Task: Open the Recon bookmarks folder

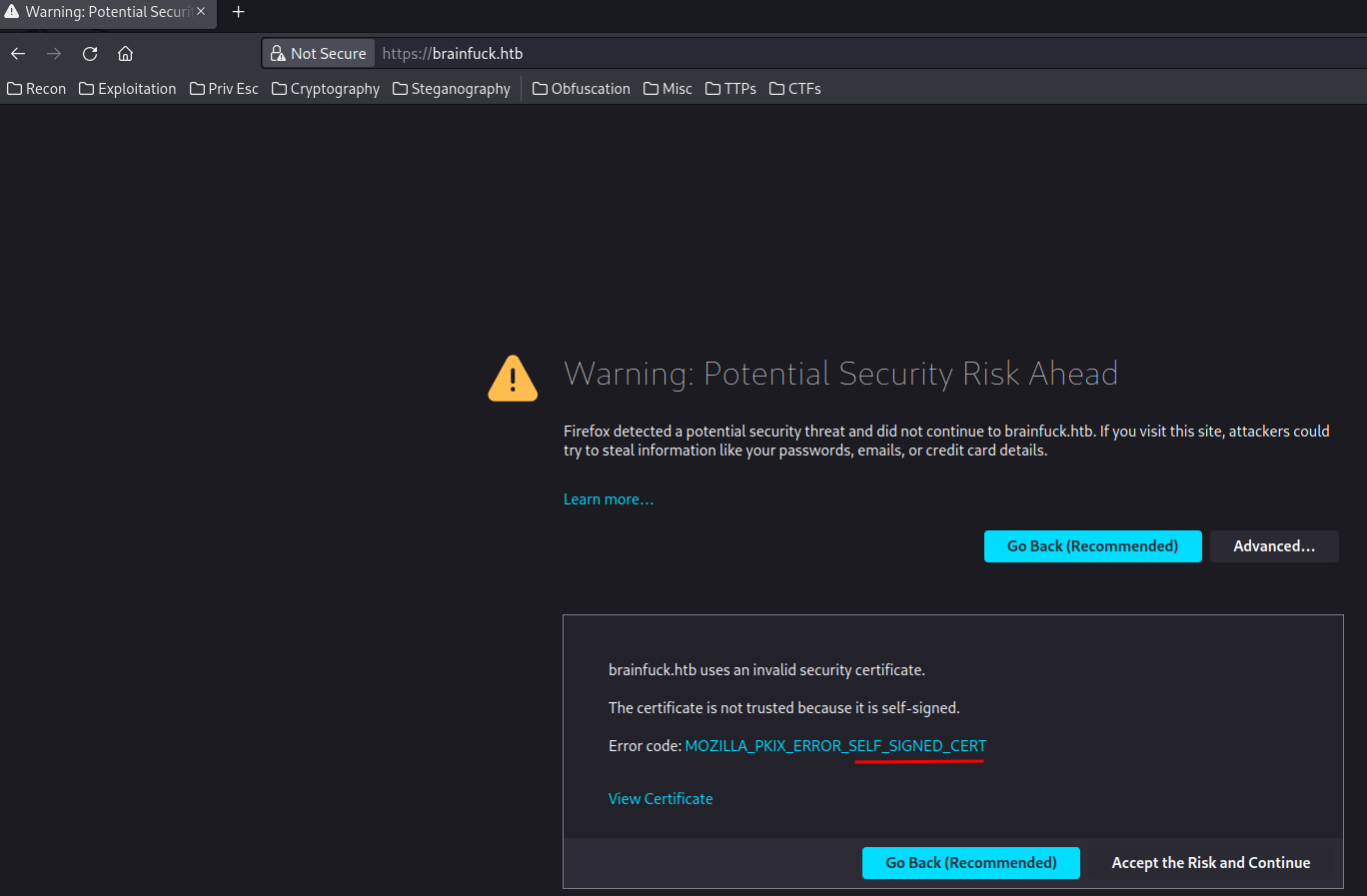Action: tap(37, 89)
